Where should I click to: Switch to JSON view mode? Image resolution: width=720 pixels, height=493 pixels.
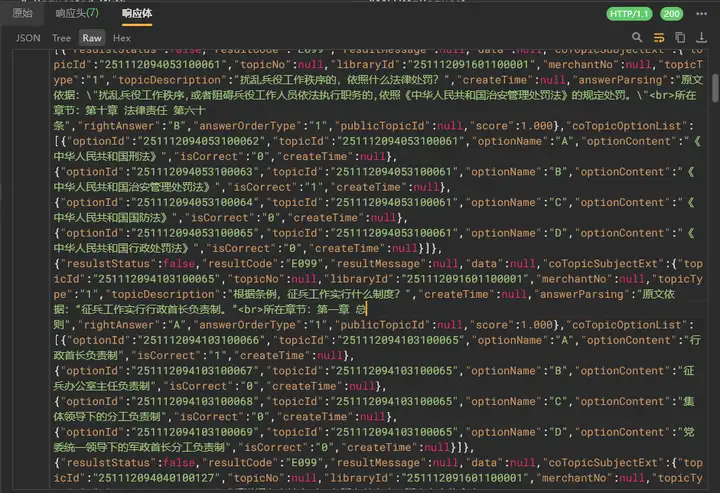pos(28,38)
